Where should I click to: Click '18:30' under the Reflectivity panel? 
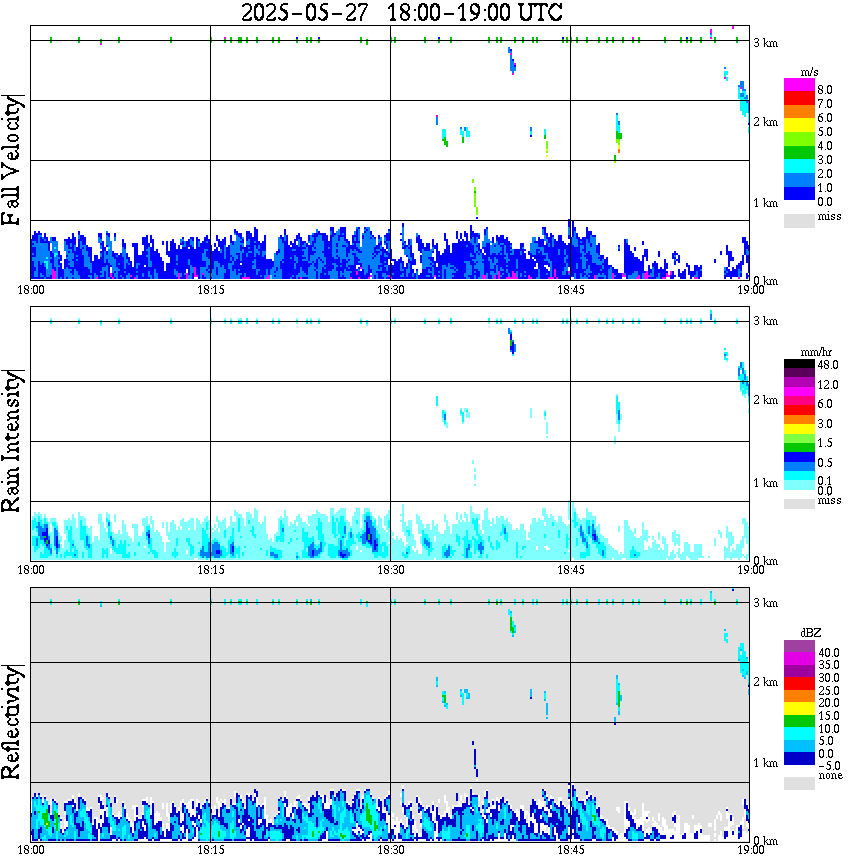point(390,850)
